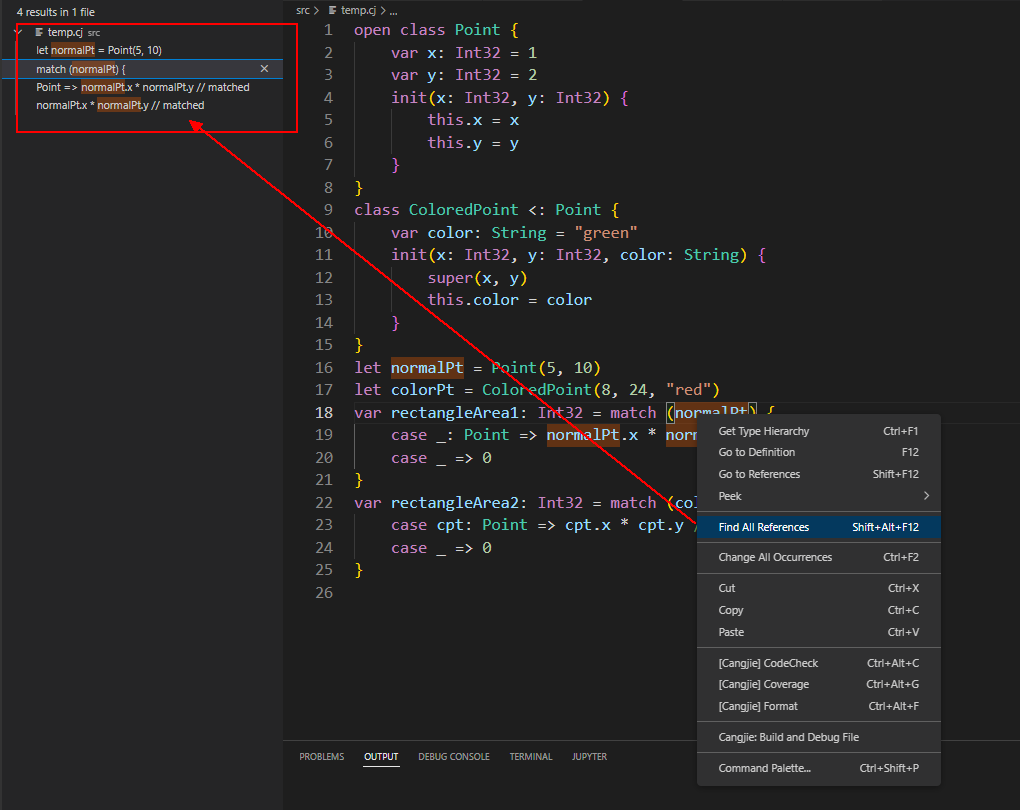
Task: Switch to the PROBLEMS panel tab
Action: coord(321,757)
